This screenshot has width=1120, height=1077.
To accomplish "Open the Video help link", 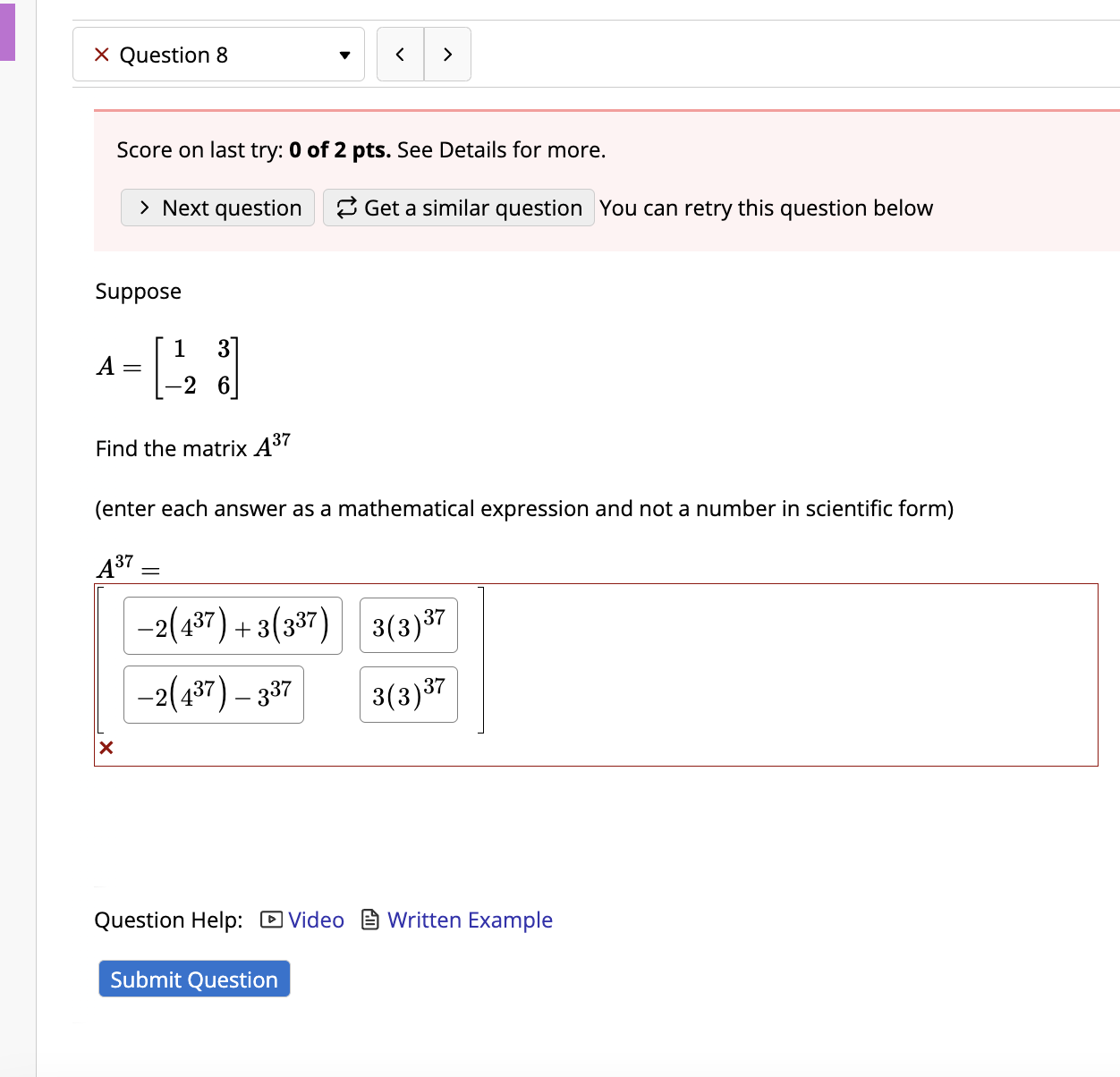I will tap(315, 920).
